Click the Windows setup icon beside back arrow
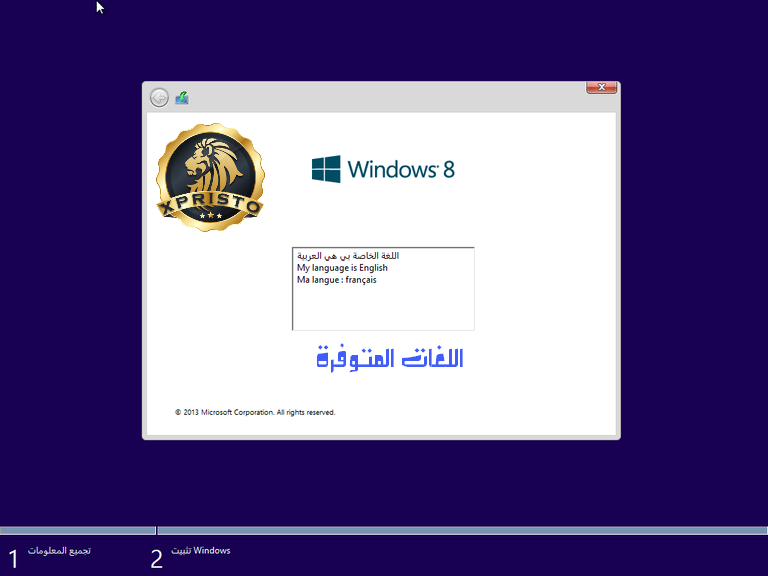Image resolution: width=768 pixels, height=576 pixels. [x=182, y=97]
